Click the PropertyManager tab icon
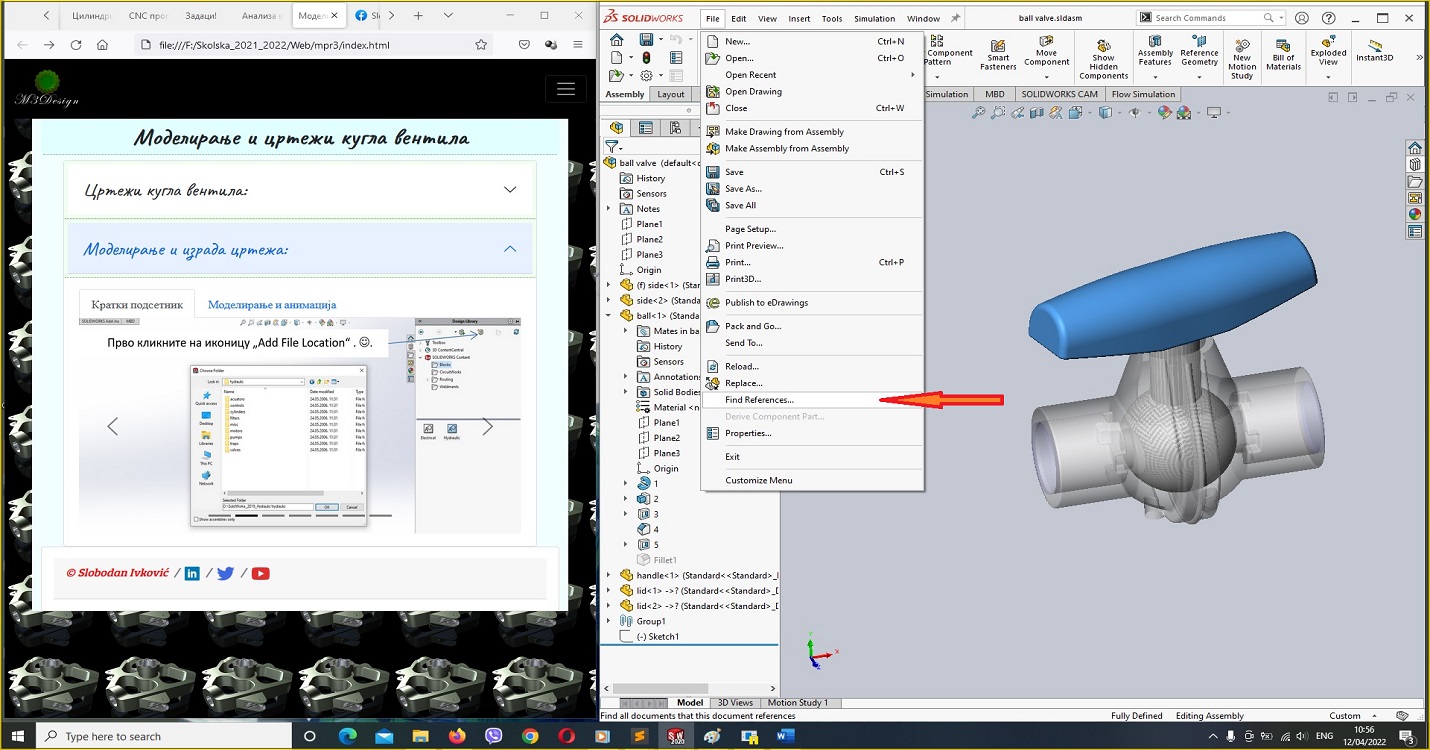1430x750 pixels. [x=646, y=127]
